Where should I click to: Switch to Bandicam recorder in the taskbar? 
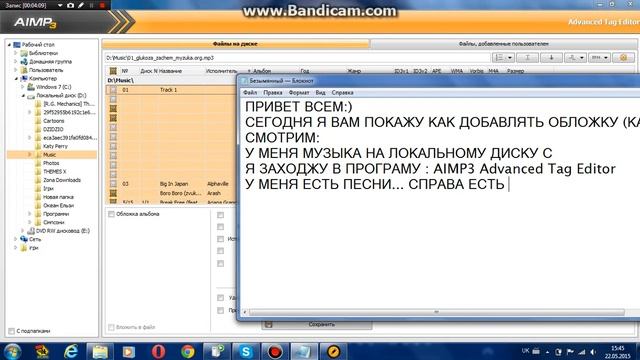pyautogui.click(x=275, y=351)
